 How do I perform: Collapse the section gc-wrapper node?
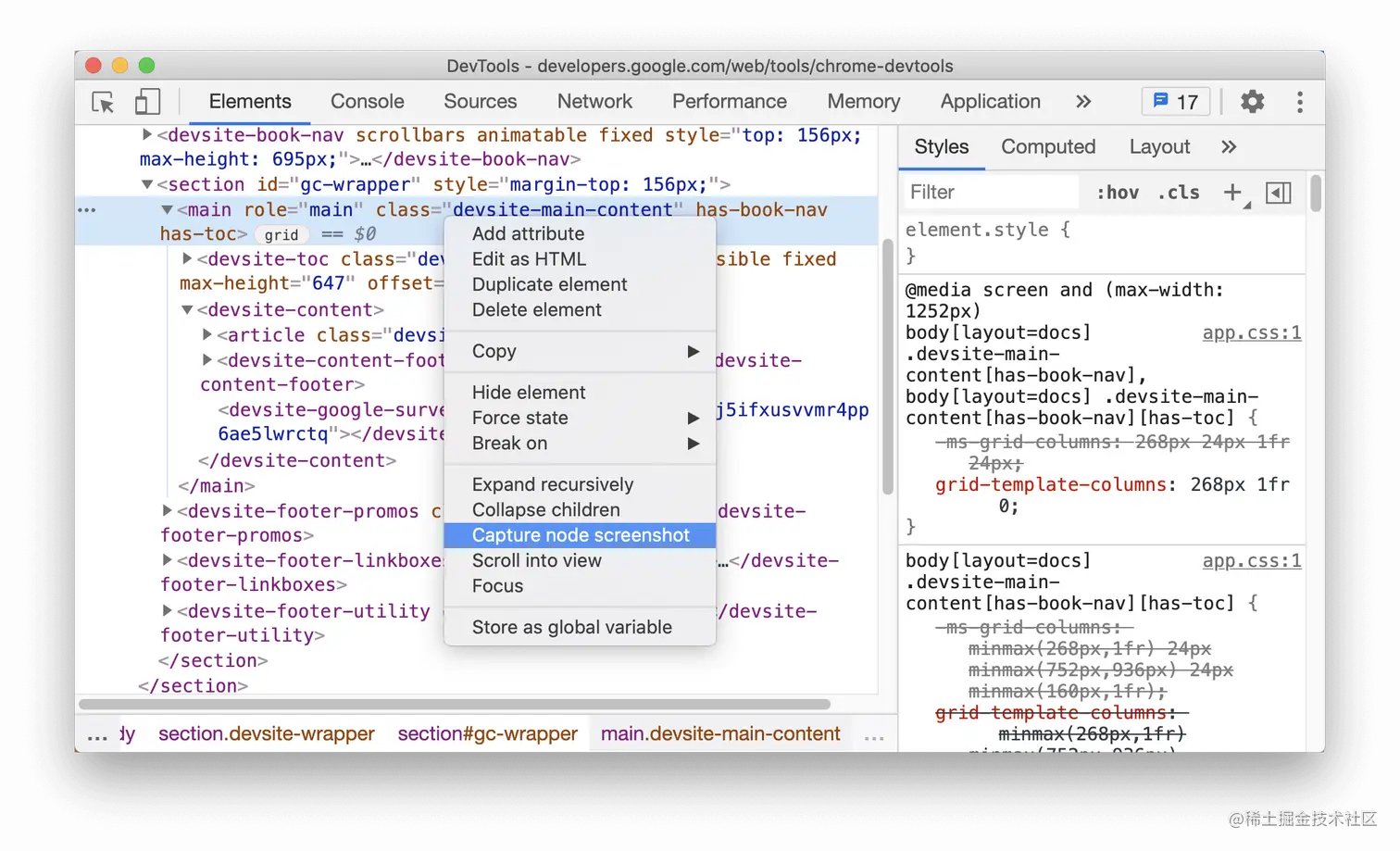click(146, 184)
